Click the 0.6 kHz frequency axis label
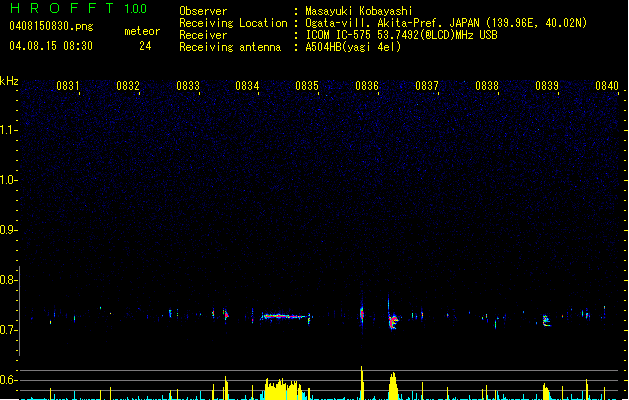 tap(9, 380)
